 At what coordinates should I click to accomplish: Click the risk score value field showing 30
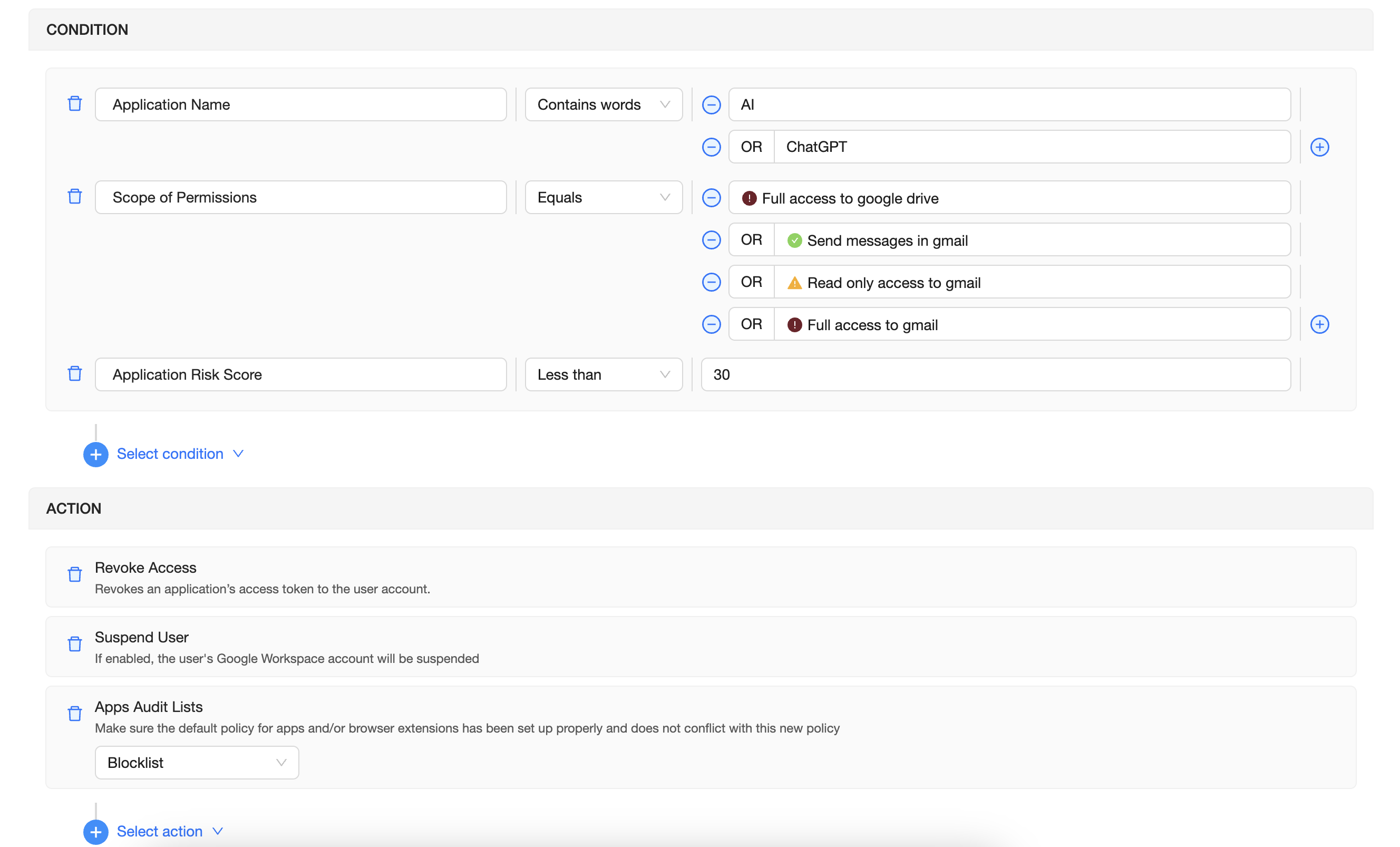click(995, 374)
